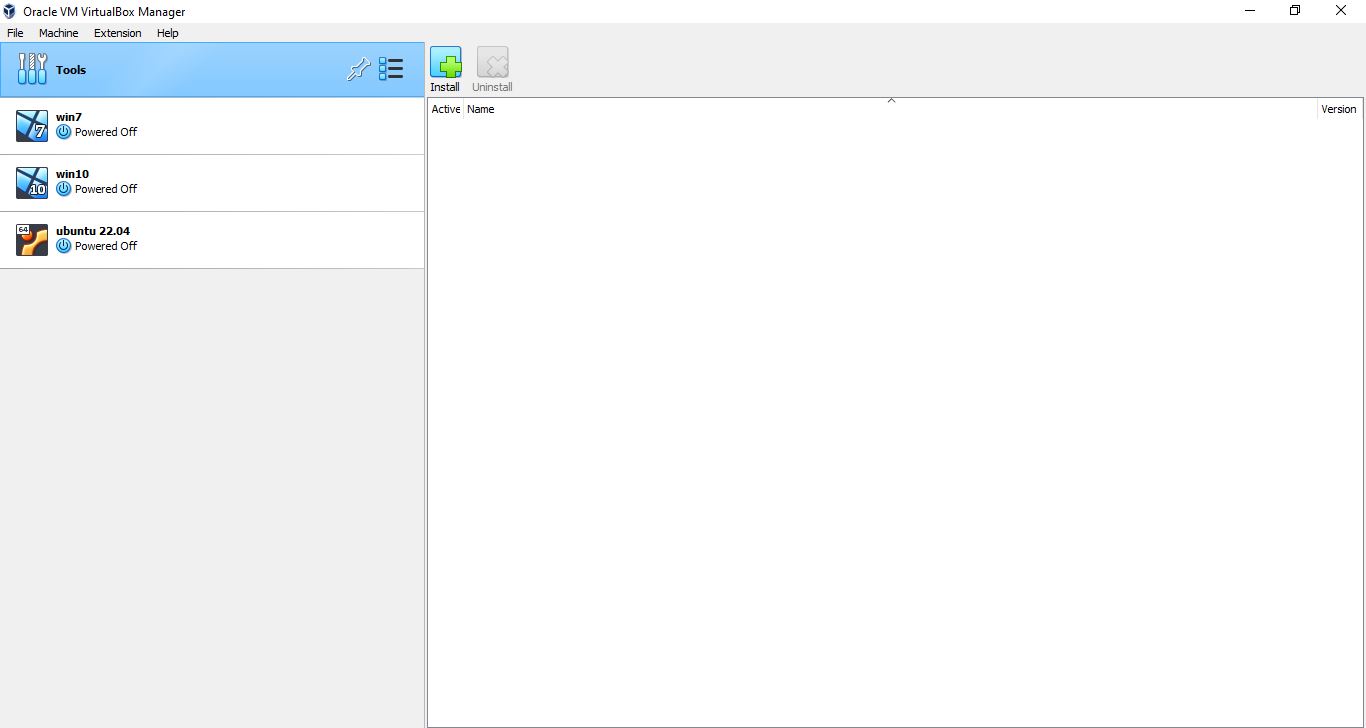The height and width of the screenshot is (728, 1366).
Task: Minimize the VirtualBox Manager window
Action: pos(1250,11)
